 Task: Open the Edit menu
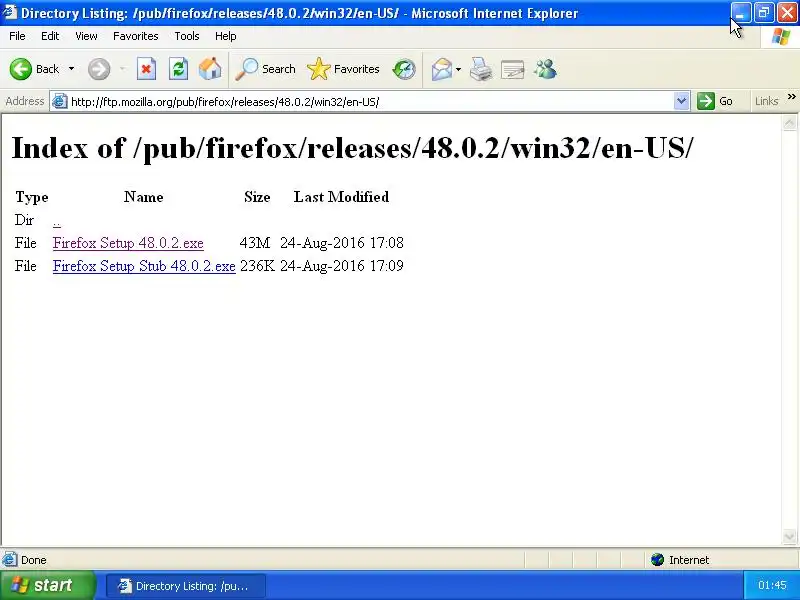click(50, 36)
